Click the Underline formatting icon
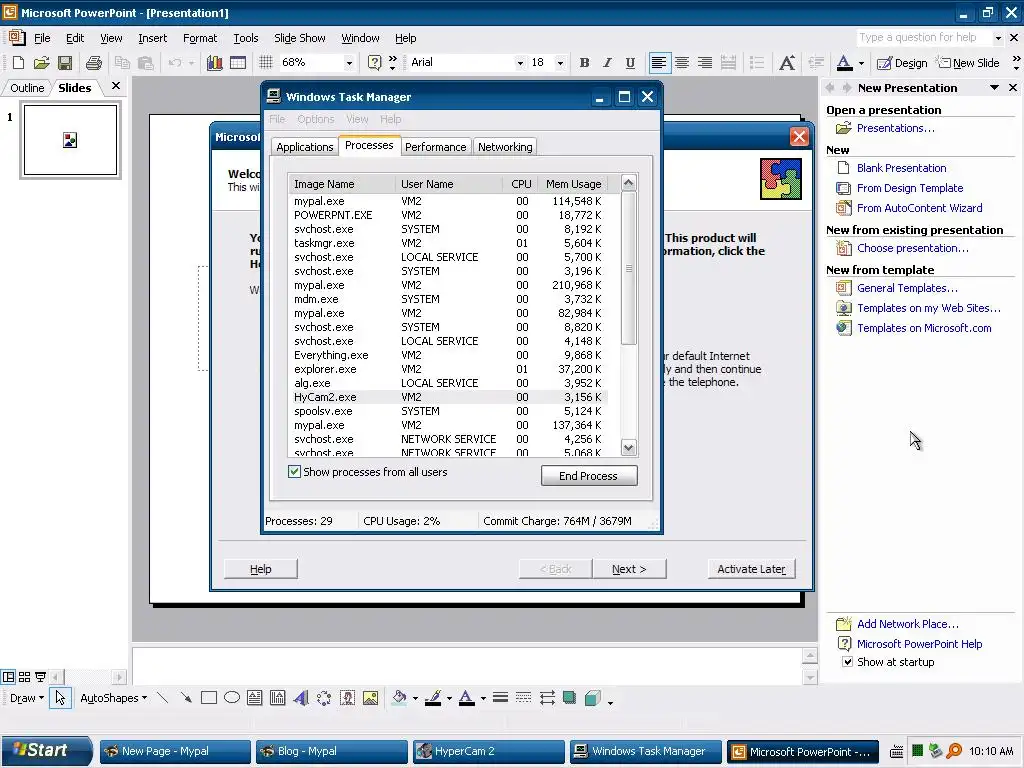This screenshot has height=768, width=1024. [630, 63]
